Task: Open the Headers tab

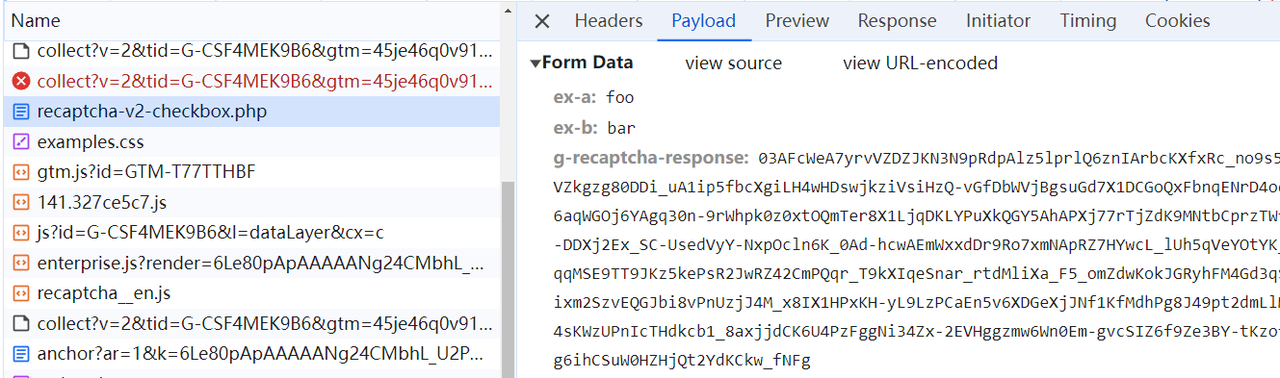Action: tap(608, 21)
